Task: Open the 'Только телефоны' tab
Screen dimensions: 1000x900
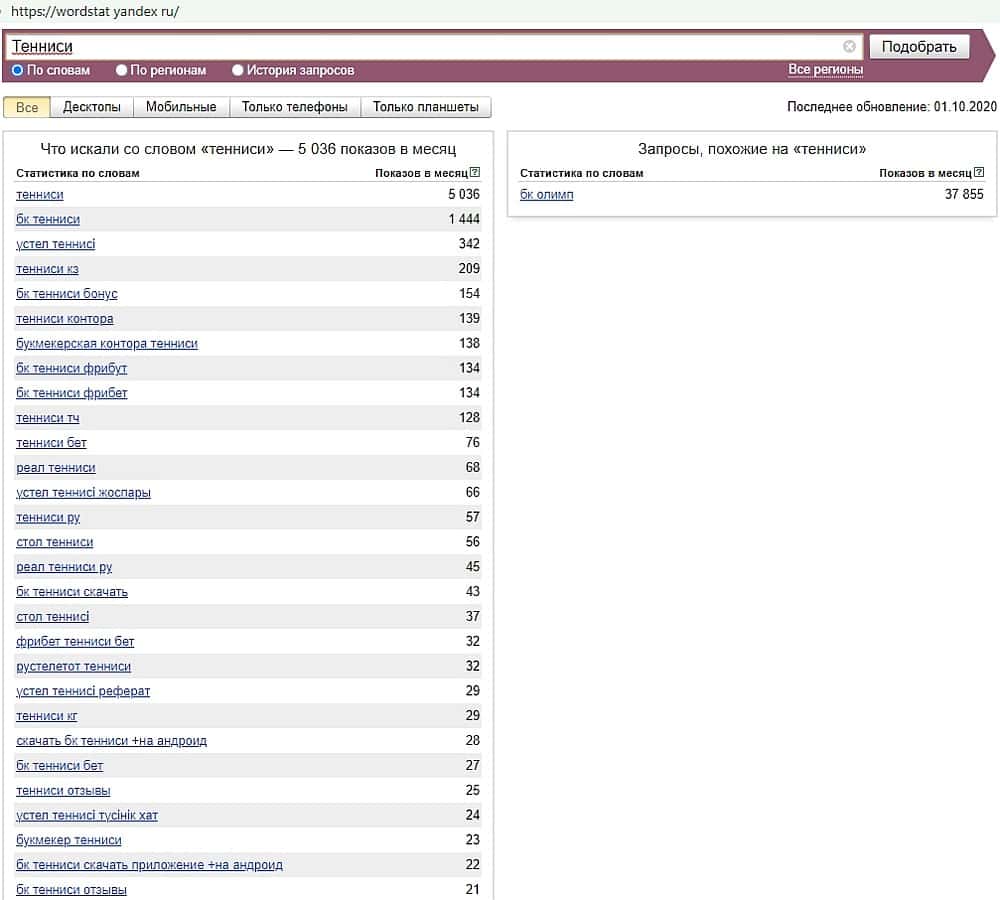Action: click(294, 107)
